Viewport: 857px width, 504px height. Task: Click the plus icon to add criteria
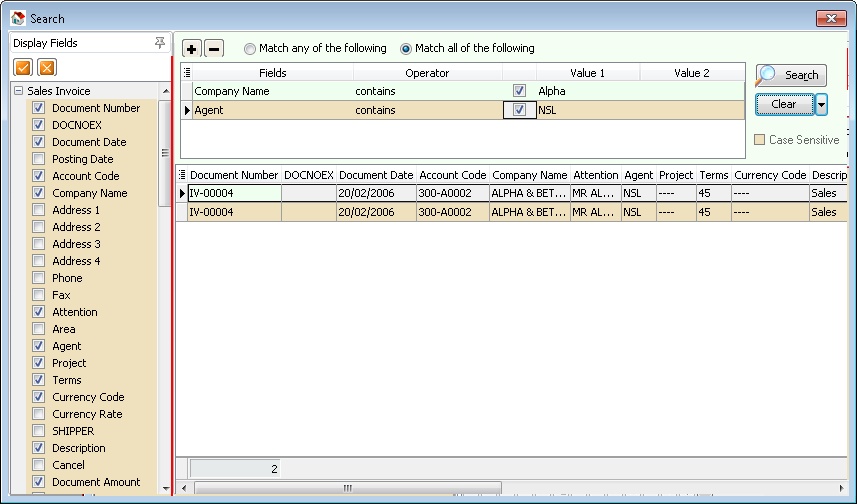[x=192, y=49]
